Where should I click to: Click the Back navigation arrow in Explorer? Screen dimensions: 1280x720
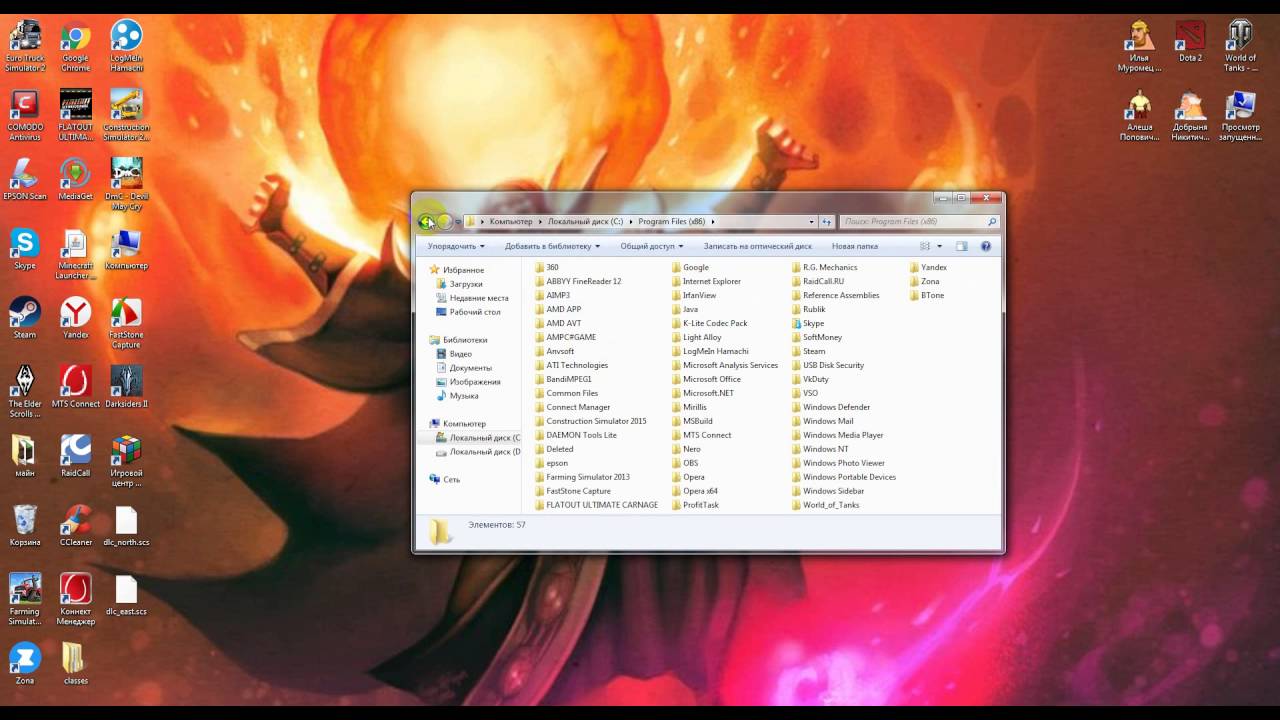click(x=427, y=222)
